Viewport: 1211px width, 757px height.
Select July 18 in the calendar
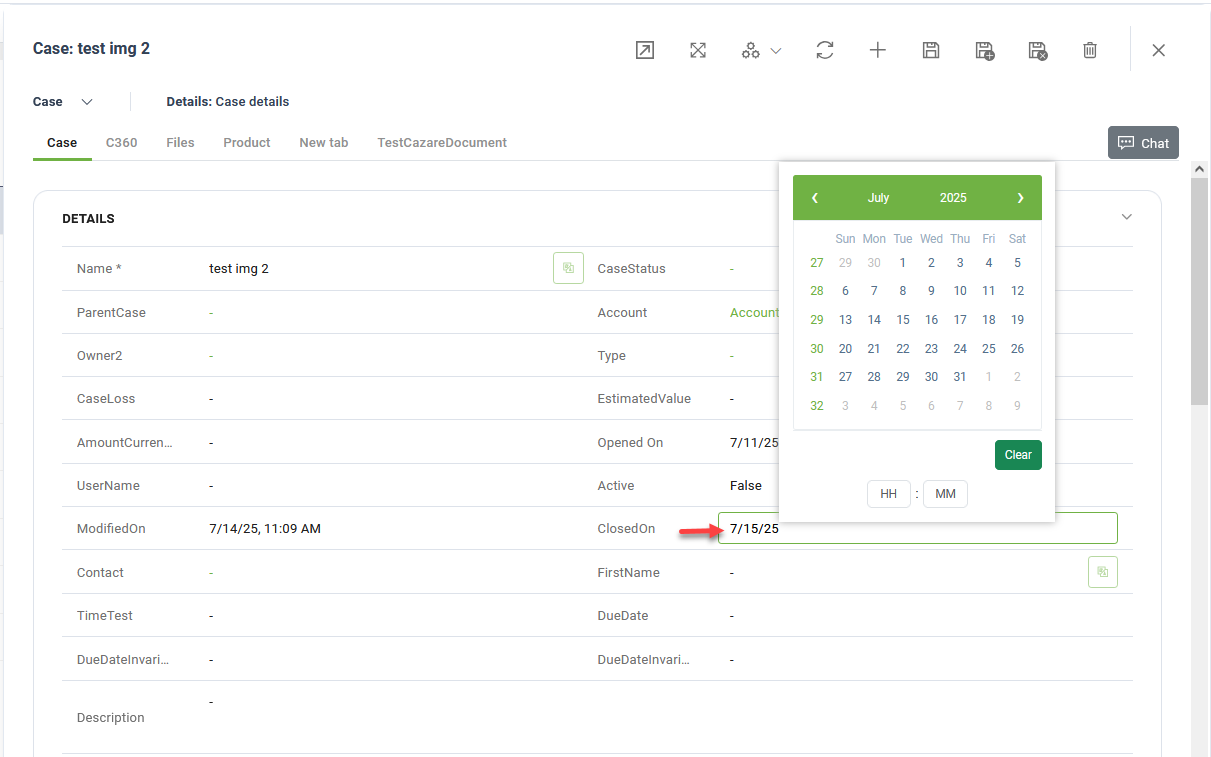click(989, 320)
